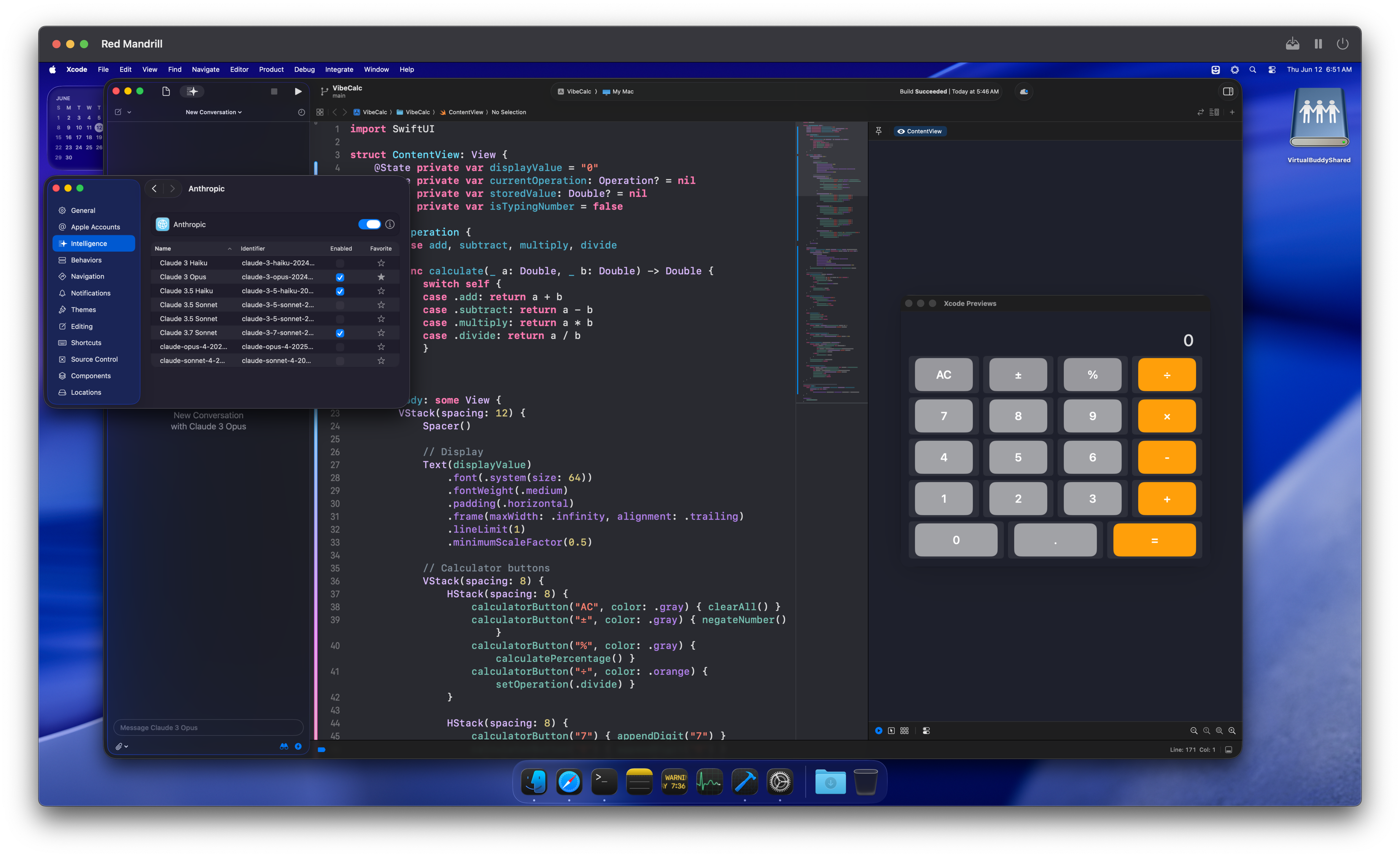Image resolution: width=1400 pixels, height=857 pixels.
Task: Show Anthropic provider info button
Action: coord(390,224)
